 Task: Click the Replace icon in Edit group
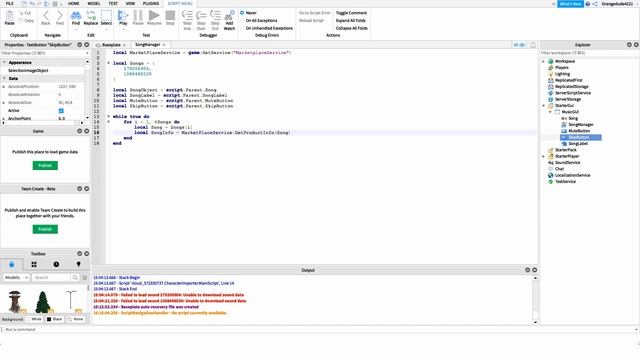coord(91,16)
